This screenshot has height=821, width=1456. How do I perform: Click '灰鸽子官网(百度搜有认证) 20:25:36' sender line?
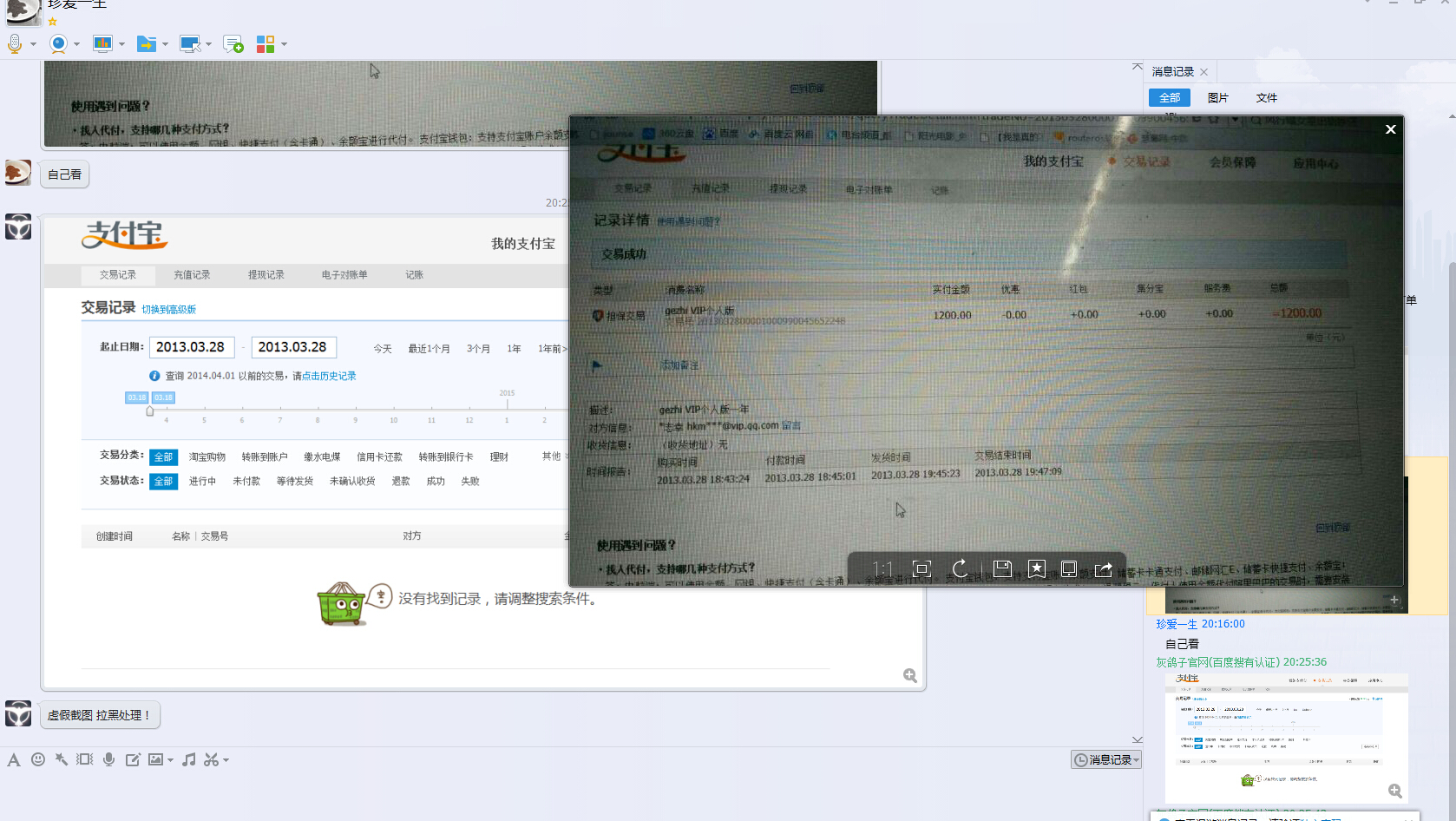pos(1241,662)
